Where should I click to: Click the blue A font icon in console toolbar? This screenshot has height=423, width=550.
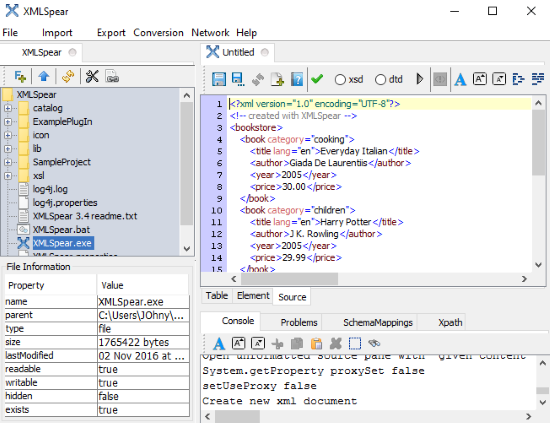click(x=219, y=344)
